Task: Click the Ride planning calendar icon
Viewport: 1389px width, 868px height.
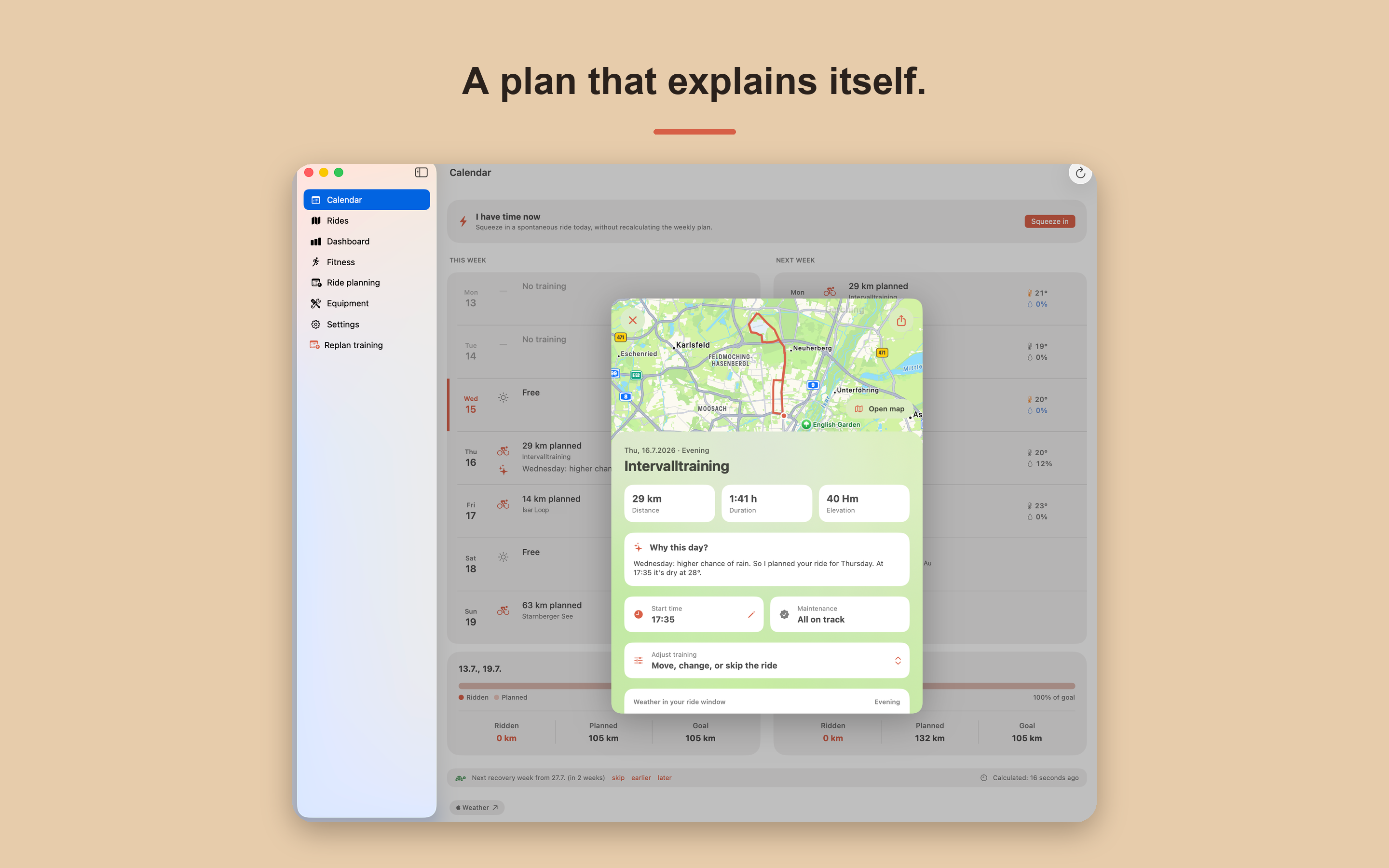Action: 316,283
